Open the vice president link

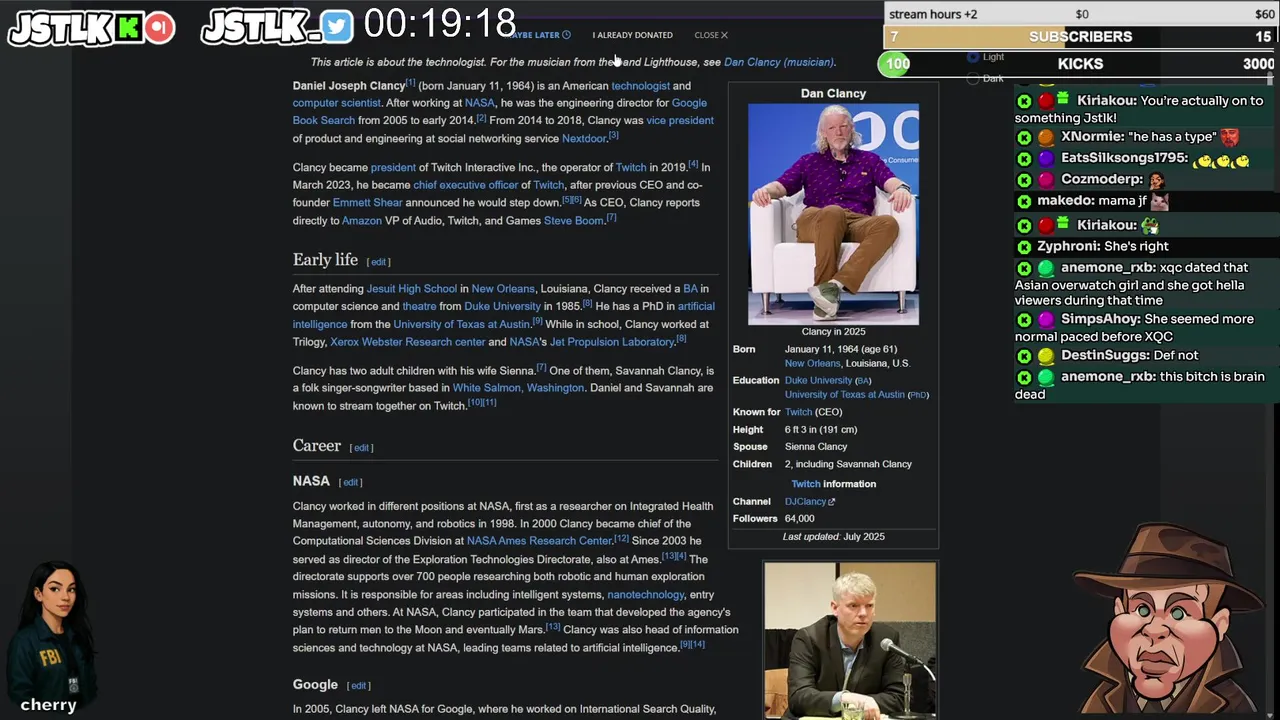coord(680,121)
